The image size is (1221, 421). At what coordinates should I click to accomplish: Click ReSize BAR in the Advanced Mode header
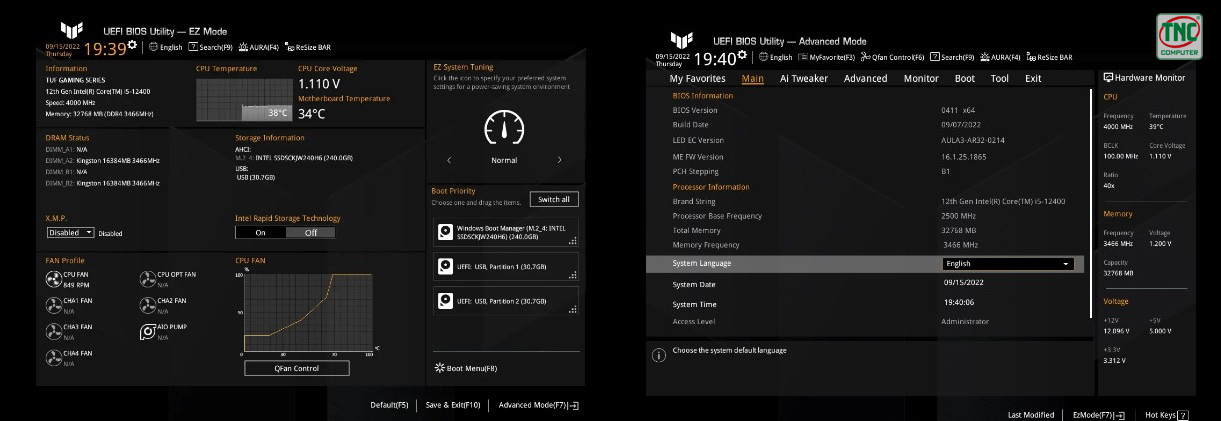point(1049,58)
